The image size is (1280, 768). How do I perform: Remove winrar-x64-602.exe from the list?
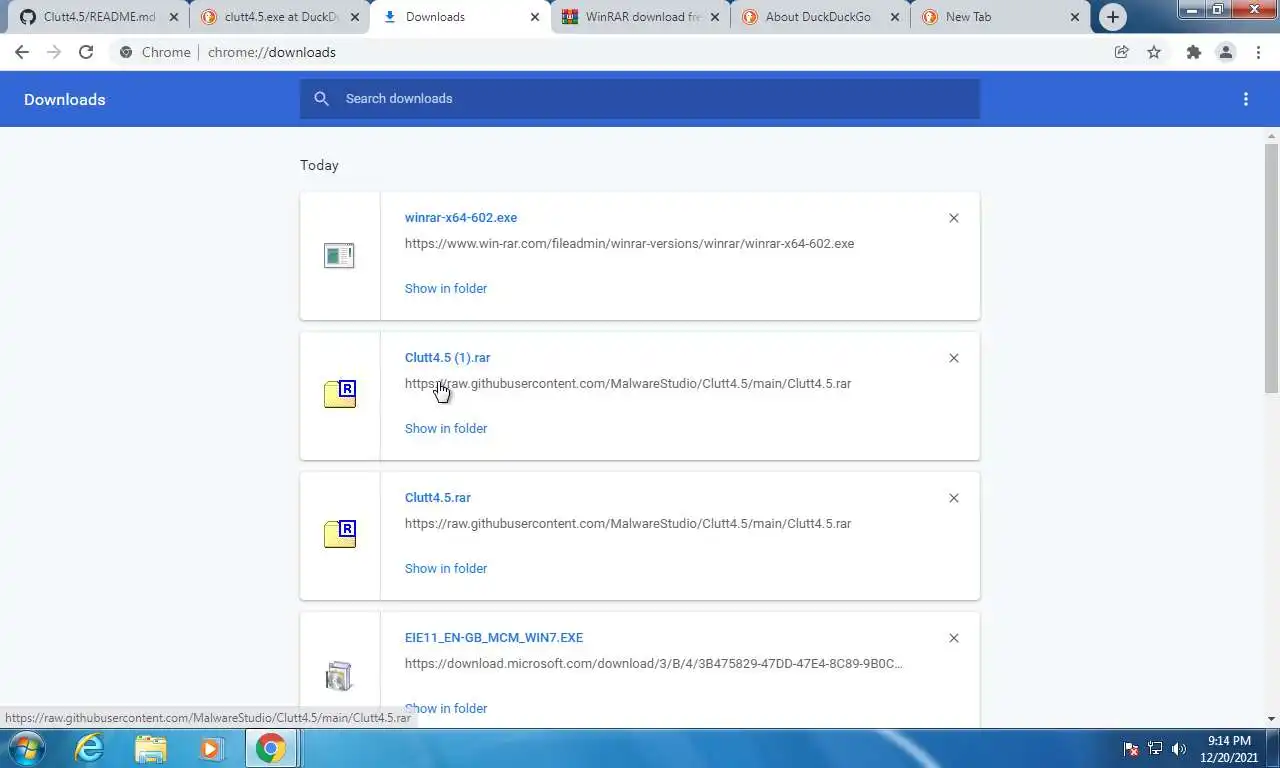click(x=954, y=218)
